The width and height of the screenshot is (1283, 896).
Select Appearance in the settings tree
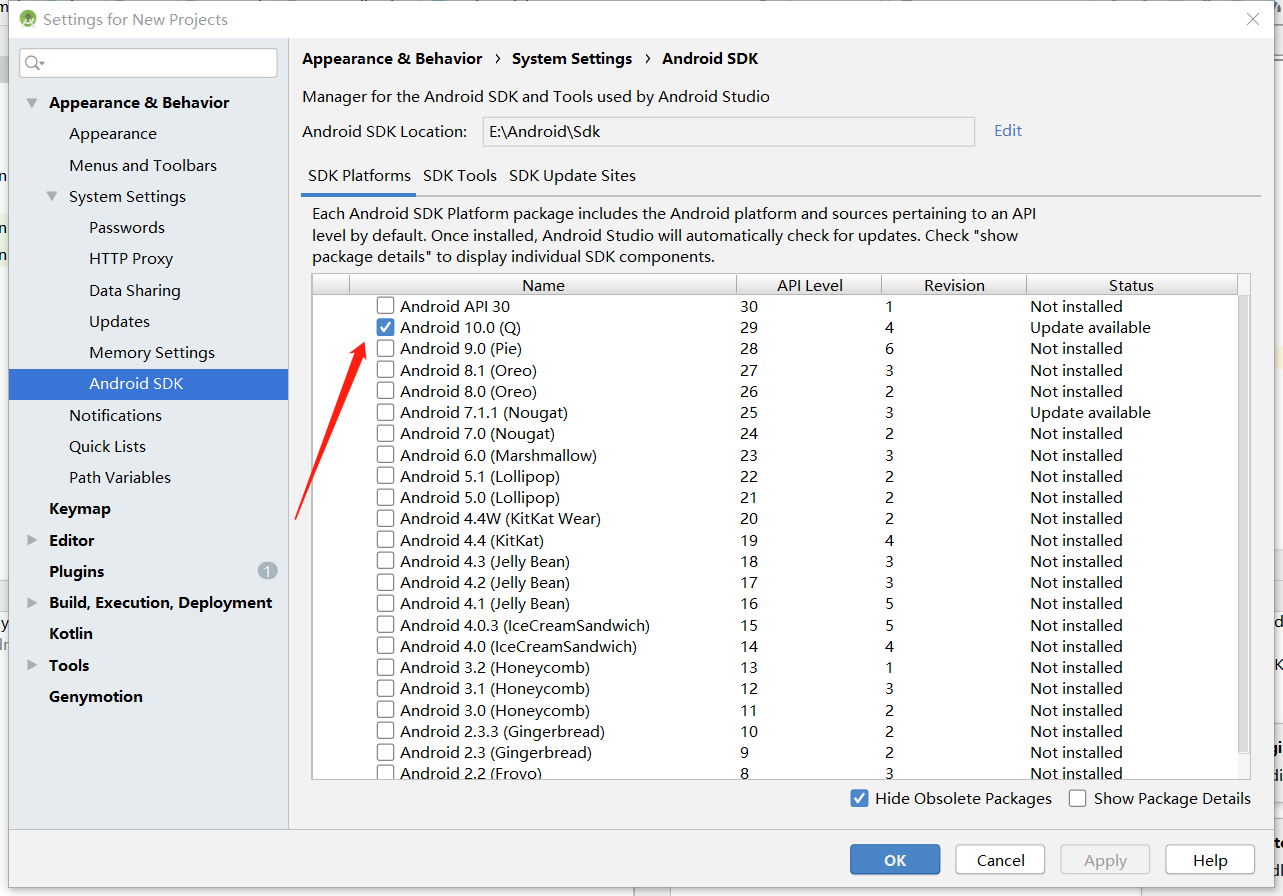pyautogui.click(x=113, y=134)
